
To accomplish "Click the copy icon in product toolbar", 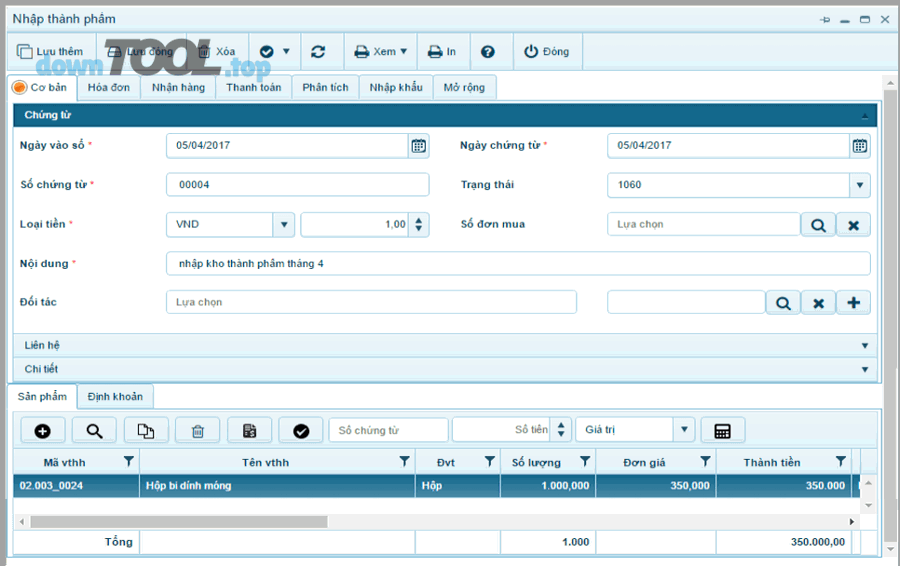I will tap(146, 431).
